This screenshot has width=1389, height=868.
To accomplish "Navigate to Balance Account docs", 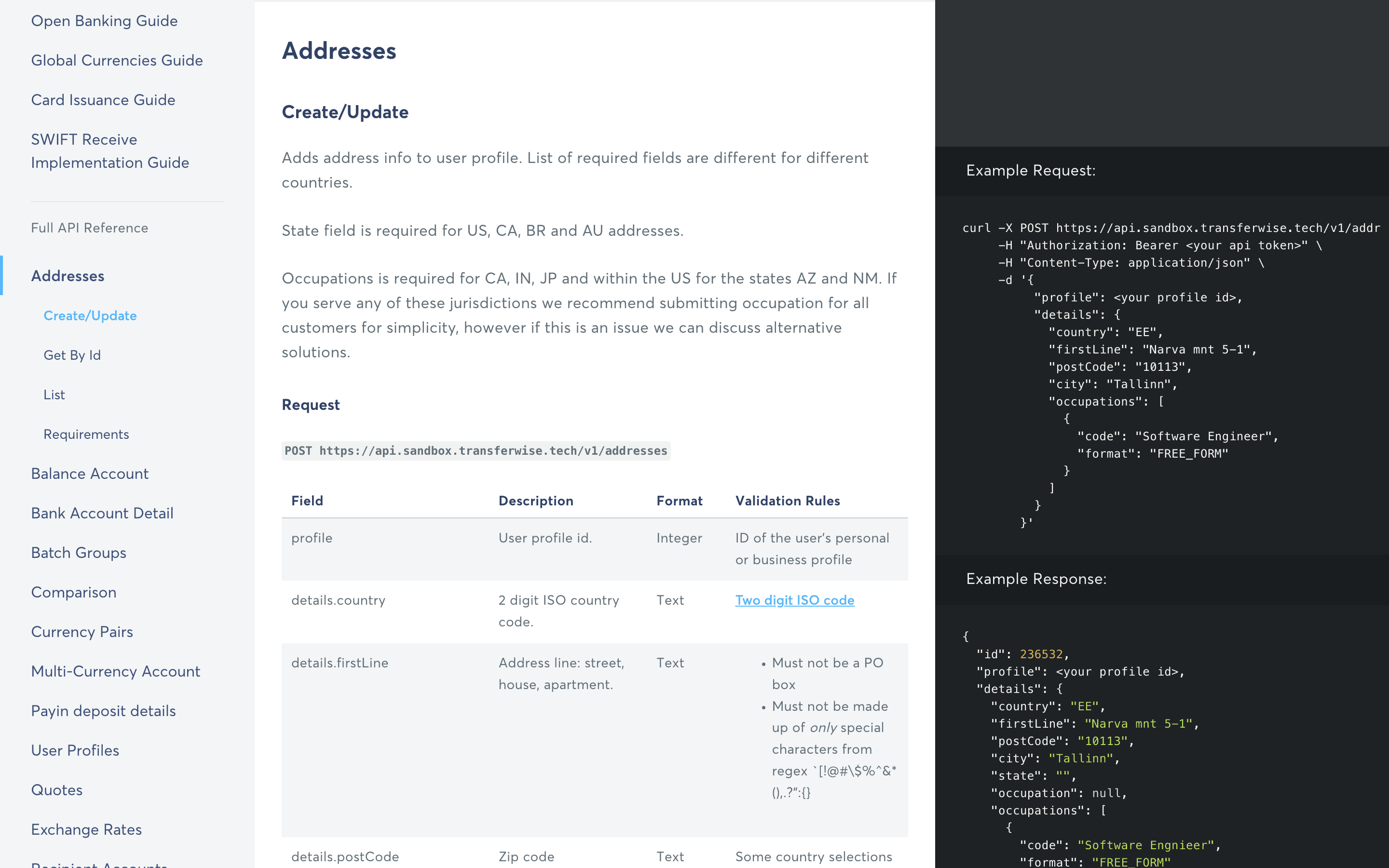I will (x=90, y=474).
